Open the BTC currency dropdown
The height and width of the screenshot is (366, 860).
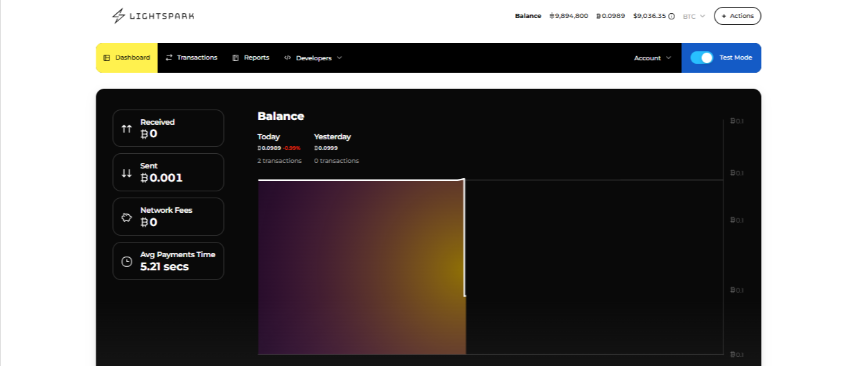[694, 16]
